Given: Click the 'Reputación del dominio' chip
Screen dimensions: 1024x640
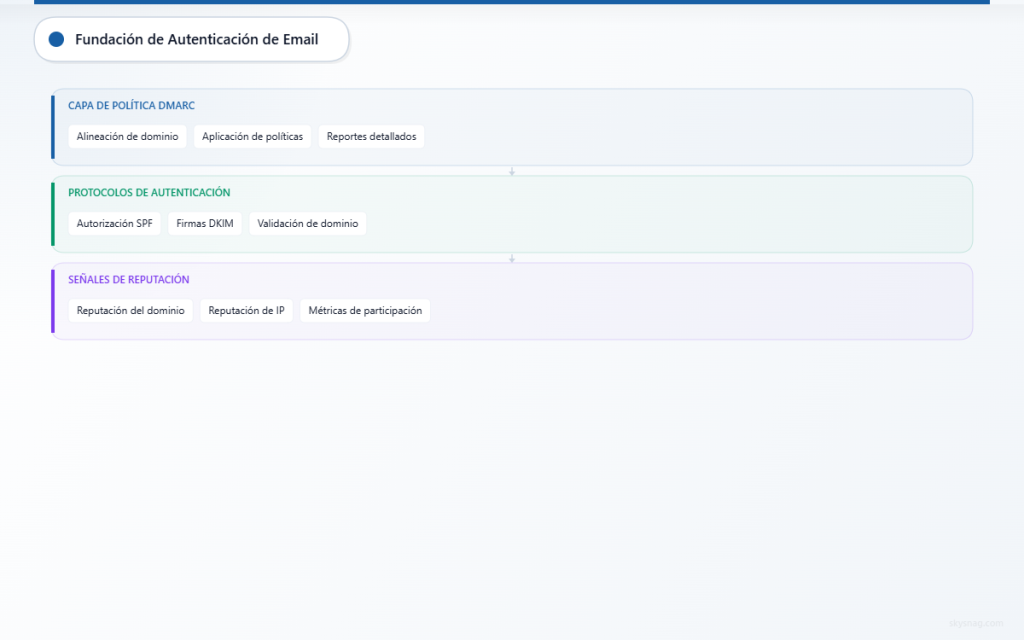Looking at the screenshot, I should tap(130, 311).
